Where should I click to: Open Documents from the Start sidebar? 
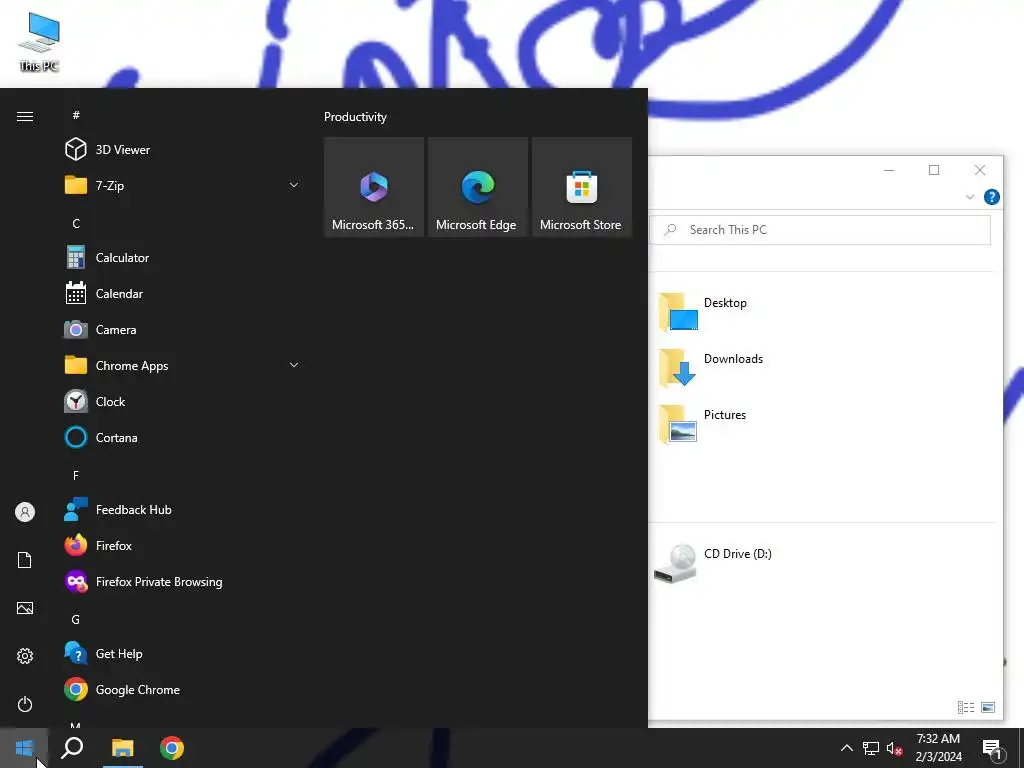coord(25,560)
